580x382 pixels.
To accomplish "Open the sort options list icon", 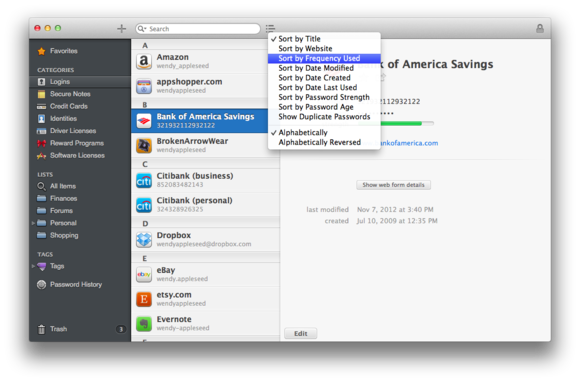I will 270,28.
